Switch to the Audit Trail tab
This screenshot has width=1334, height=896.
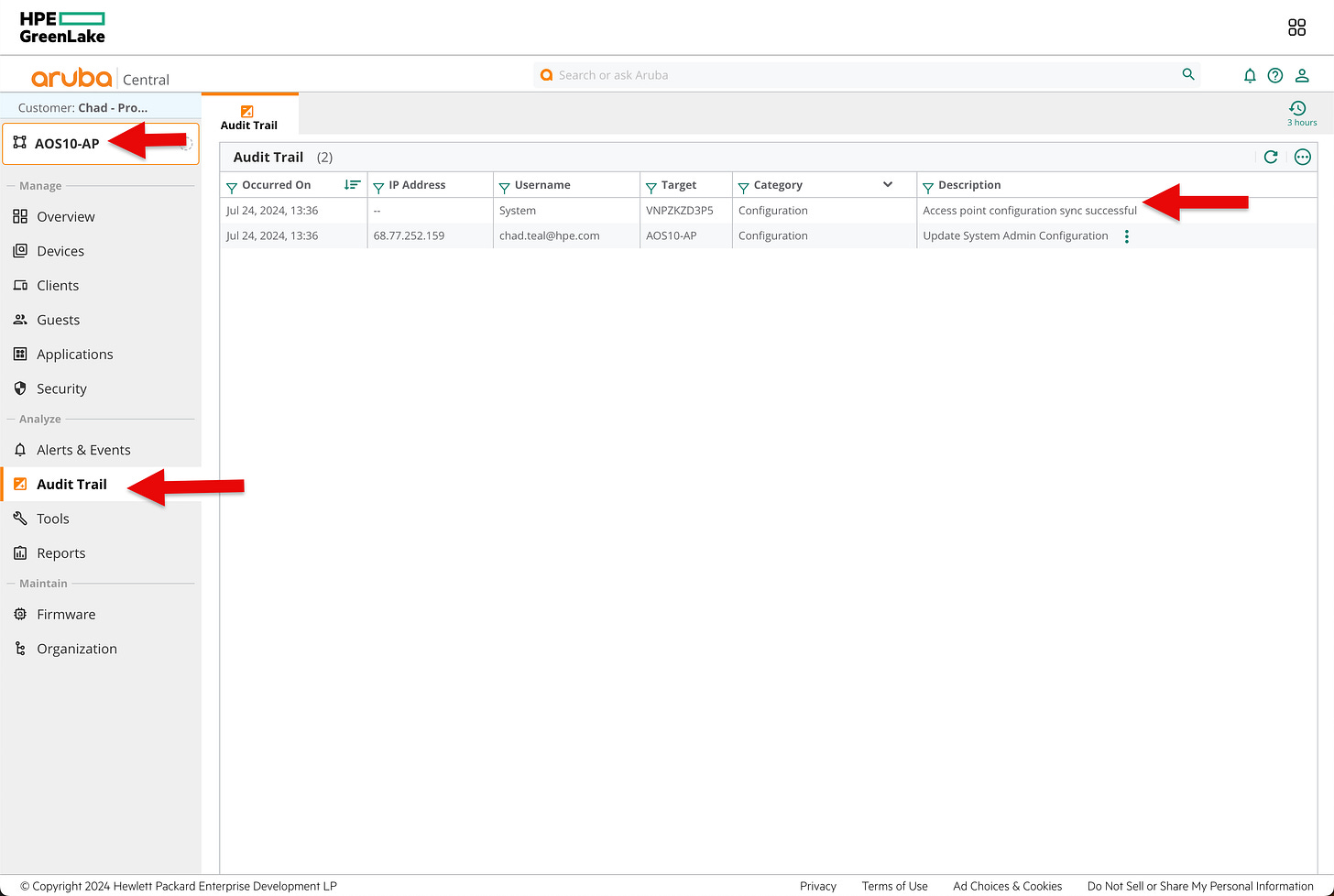pyautogui.click(x=249, y=115)
